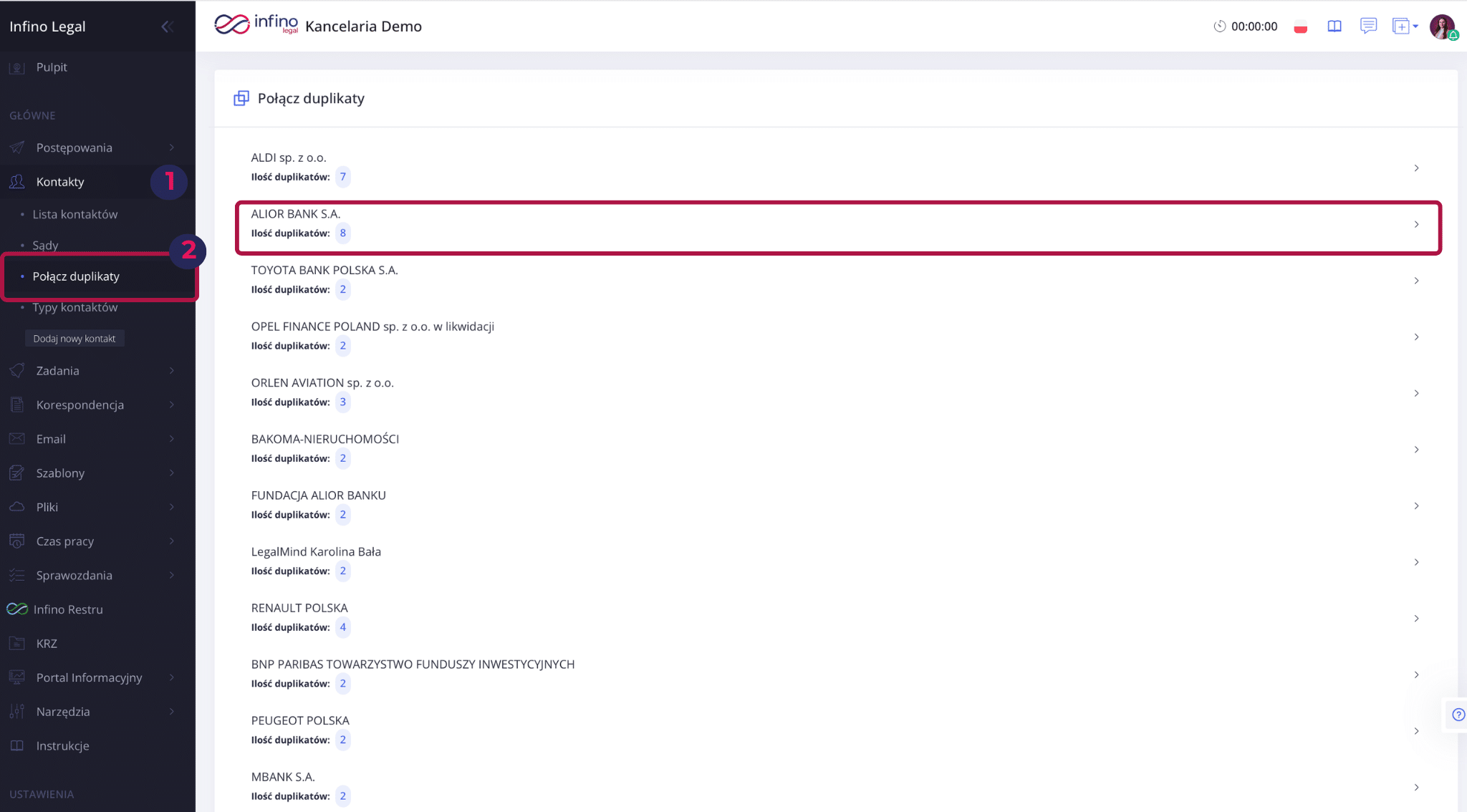Open Typy kontaktów submenu item
The image size is (1467, 812).
coord(75,307)
